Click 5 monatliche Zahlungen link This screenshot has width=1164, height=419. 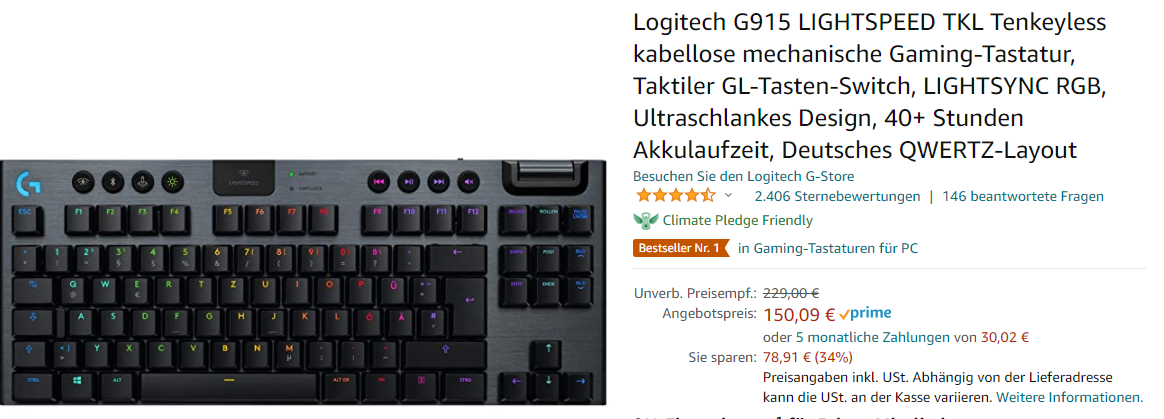(x=872, y=337)
